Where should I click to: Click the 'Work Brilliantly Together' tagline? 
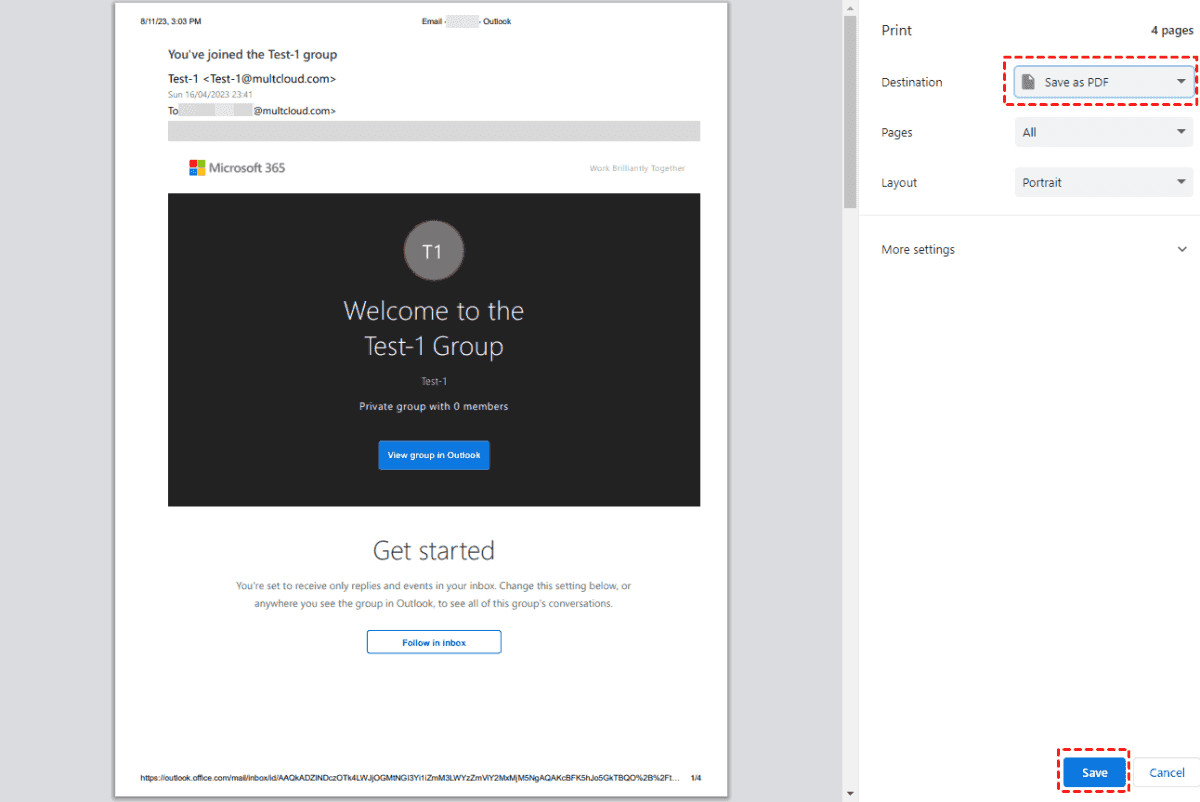638,169
